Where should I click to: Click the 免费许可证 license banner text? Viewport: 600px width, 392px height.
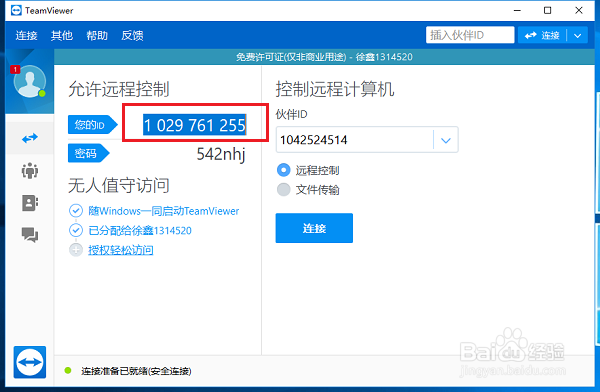(324, 57)
